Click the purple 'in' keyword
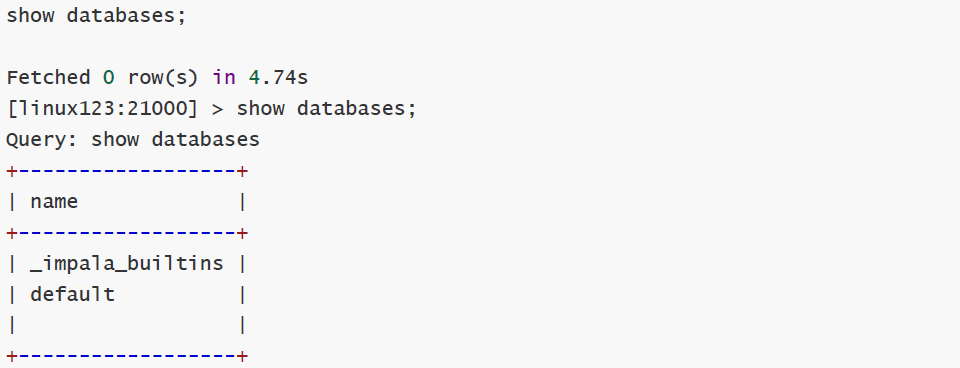The image size is (960, 368). (x=223, y=78)
